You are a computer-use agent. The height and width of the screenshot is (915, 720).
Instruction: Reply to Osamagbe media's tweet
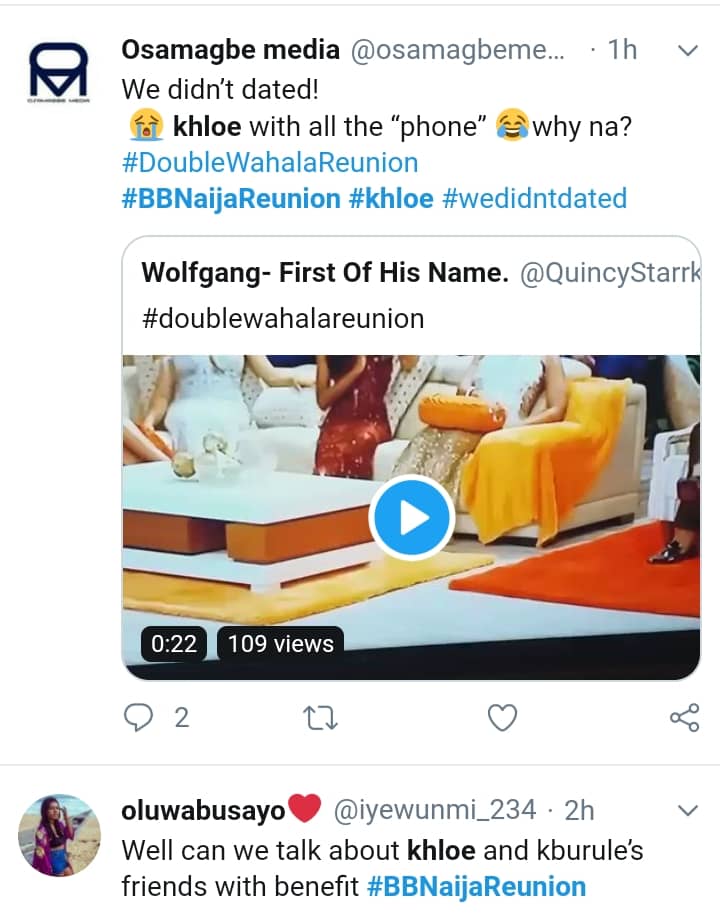[x=138, y=717]
